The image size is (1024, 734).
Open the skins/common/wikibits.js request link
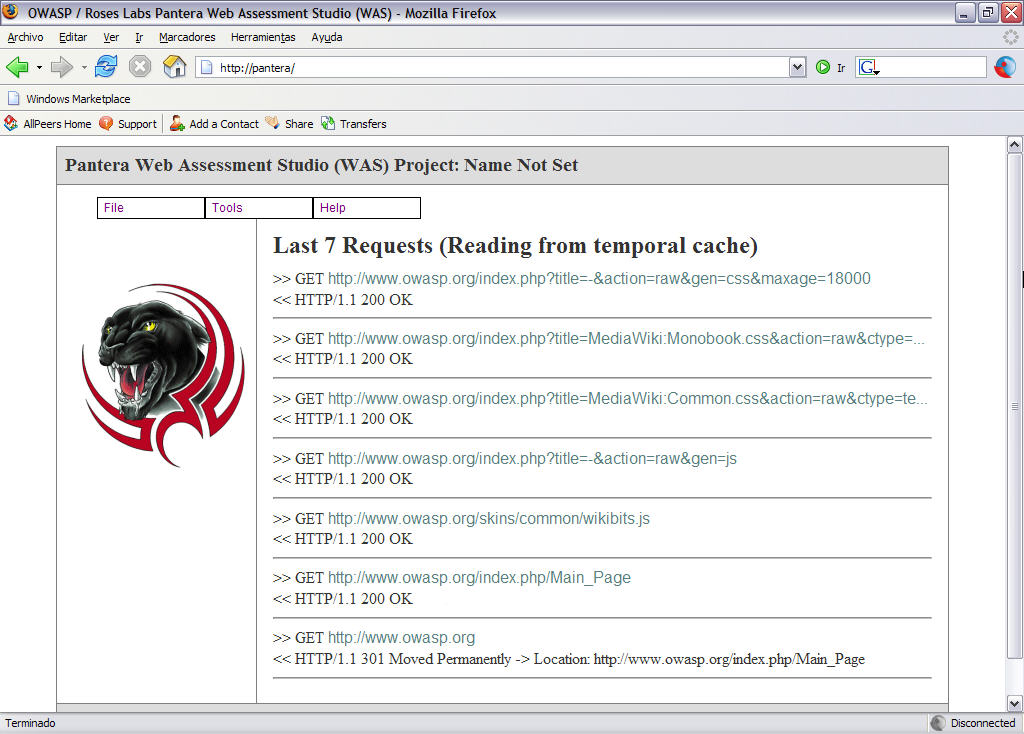[488, 519]
